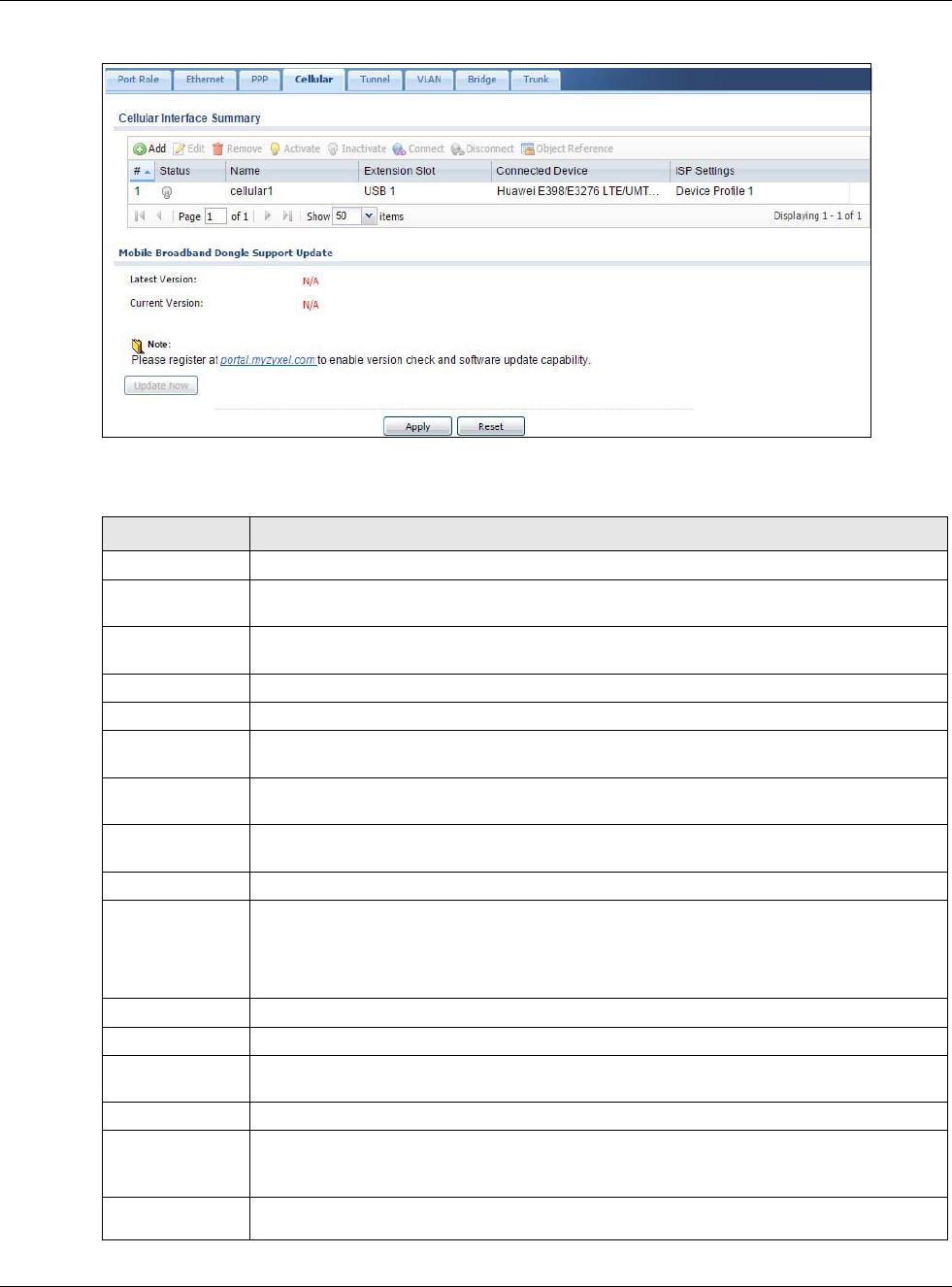Toggle cellular1 status bulb icon
The height and width of the screenshot is (1287, 952).
[167, 192]
